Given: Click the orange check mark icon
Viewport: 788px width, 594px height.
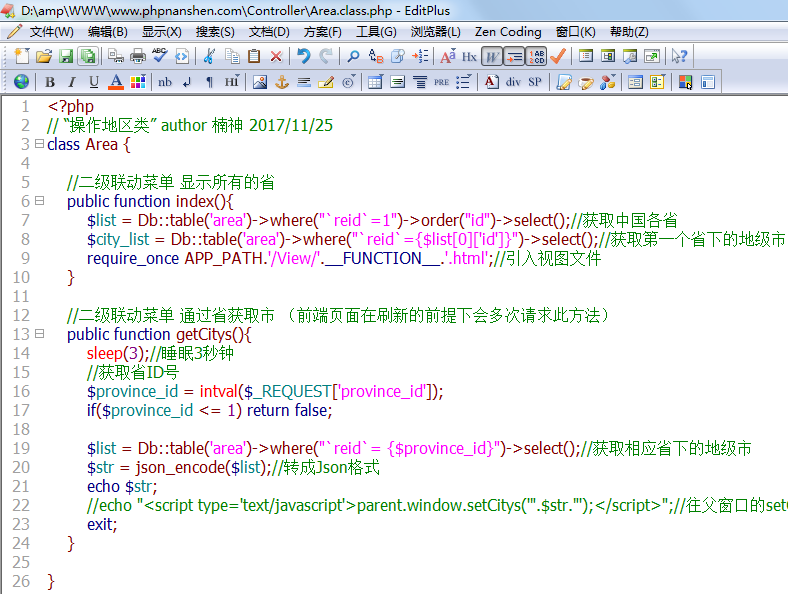Looking at the screenshot, I should point(558,56).
